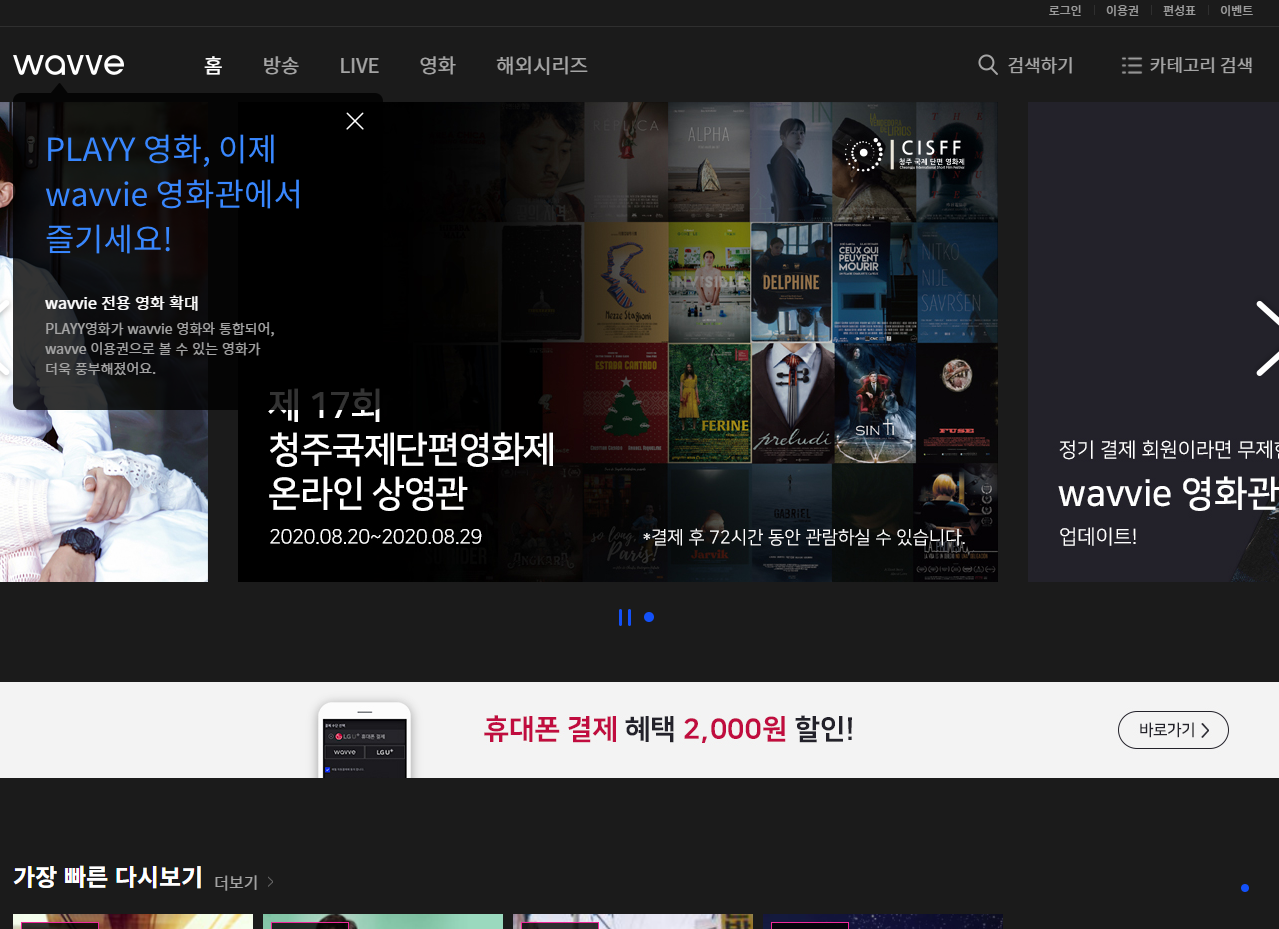The width and height of the screenshot is (1279, 929).
Task: Close the PLAYY movie notice popup
Action: point(355,121)
